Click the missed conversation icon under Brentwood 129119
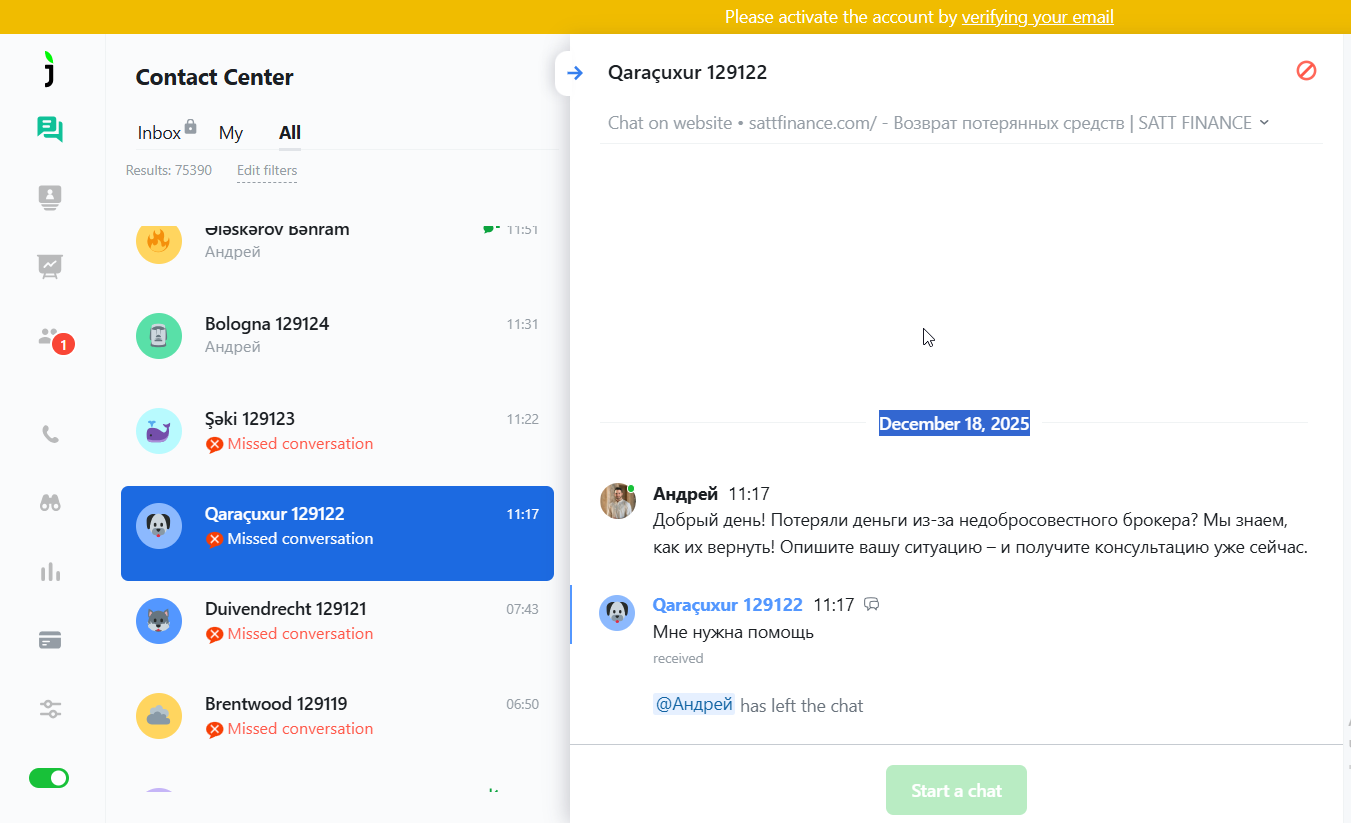 pyautogui.click(x=214, y=730)
